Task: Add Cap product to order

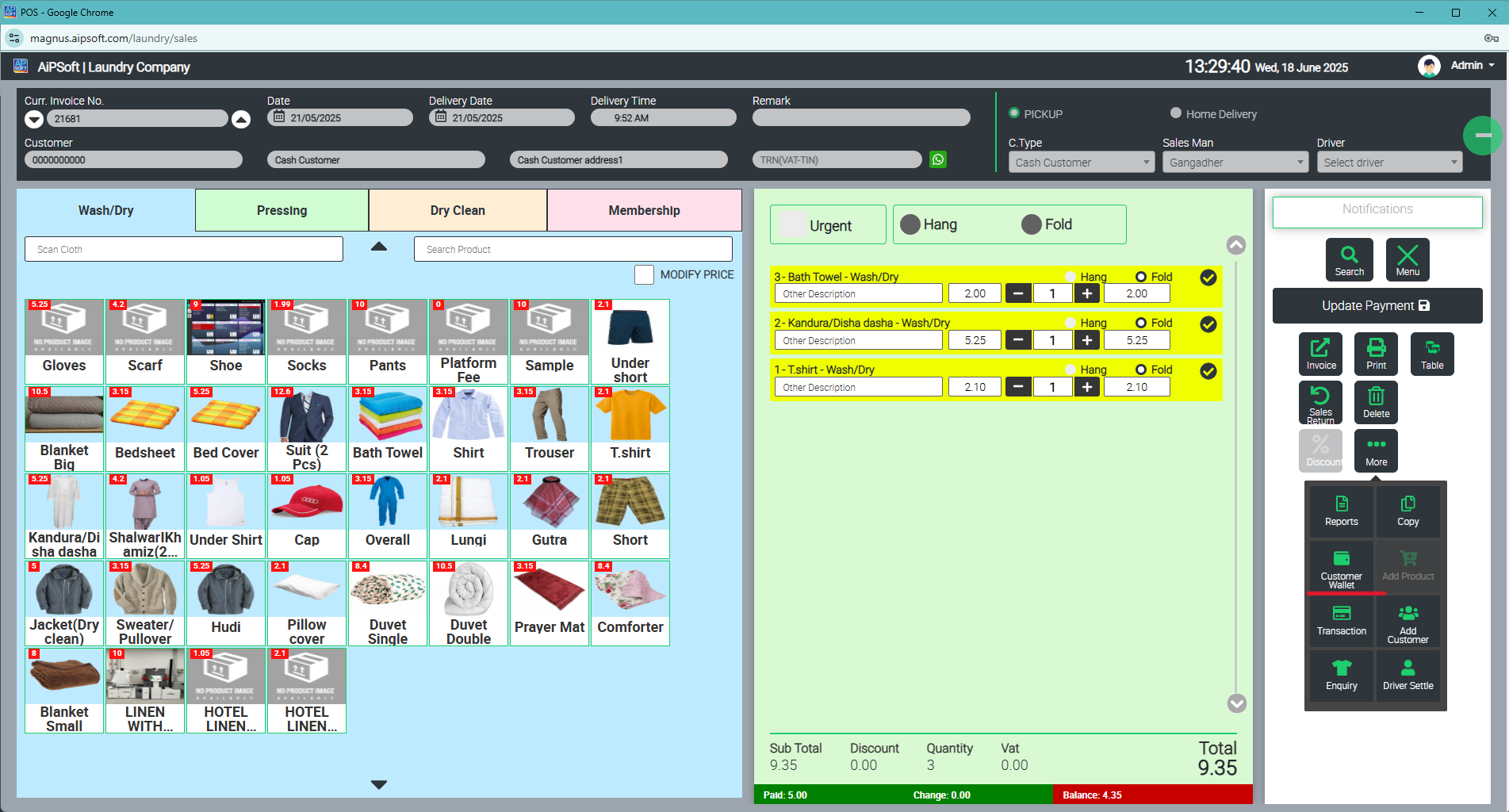Action: pyautogui.click(x=307, y=515)
